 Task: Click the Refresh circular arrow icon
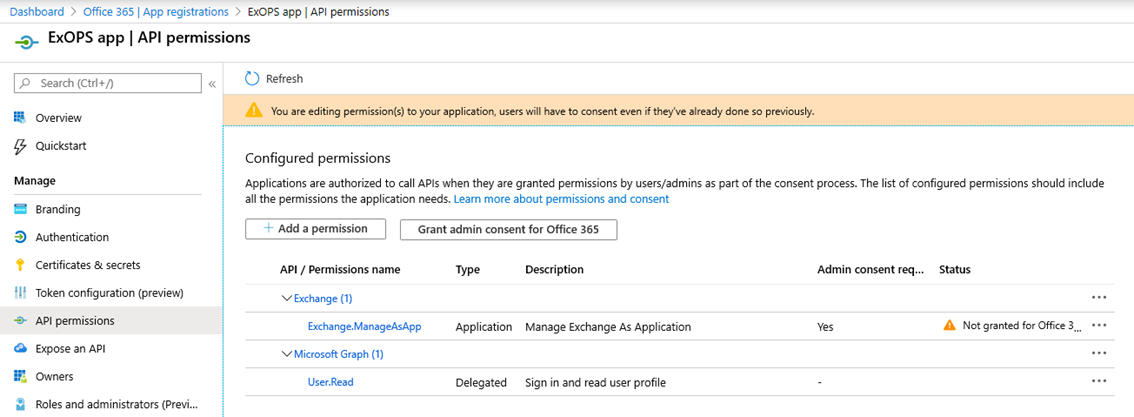pyautogui.click(x=252, y=79)
